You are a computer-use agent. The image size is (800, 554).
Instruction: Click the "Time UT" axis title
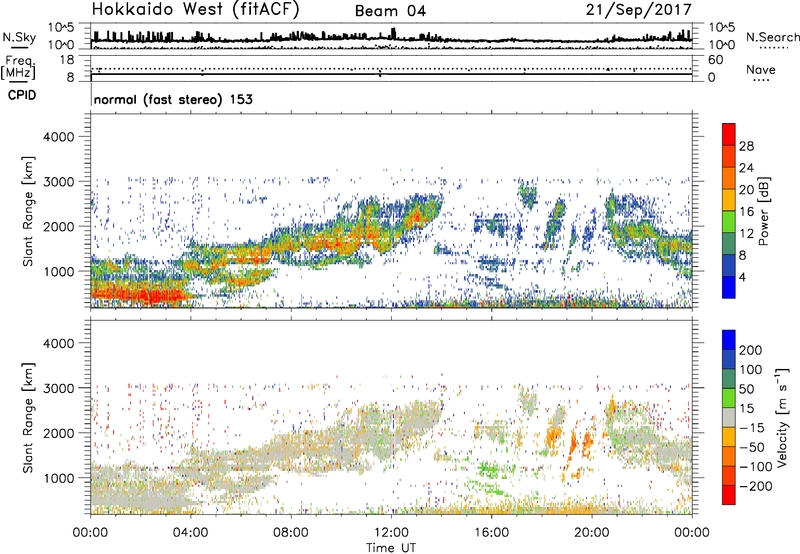(x=391, y=547)
